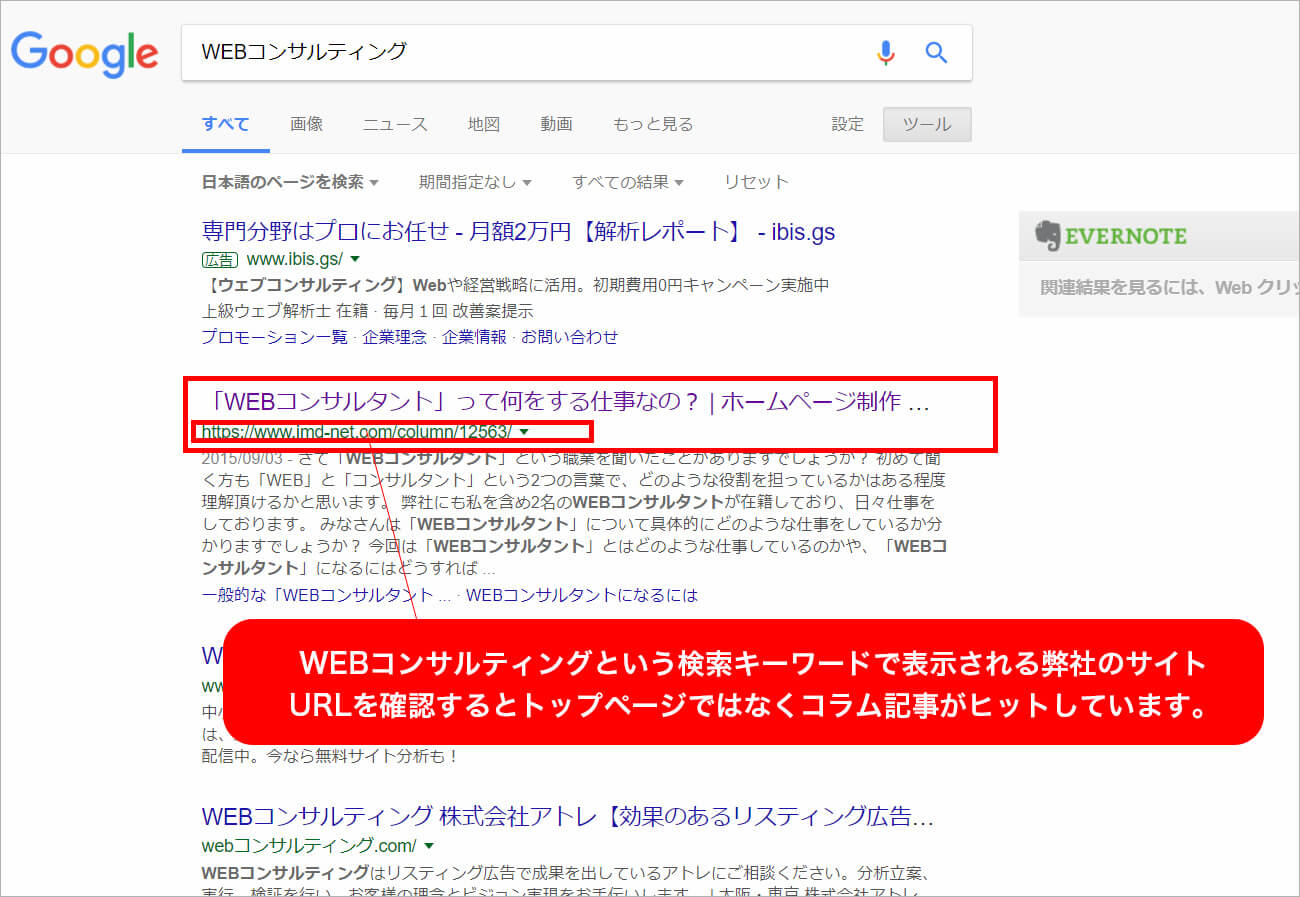Click the お問い合わせ sitelink

point(570,337)
